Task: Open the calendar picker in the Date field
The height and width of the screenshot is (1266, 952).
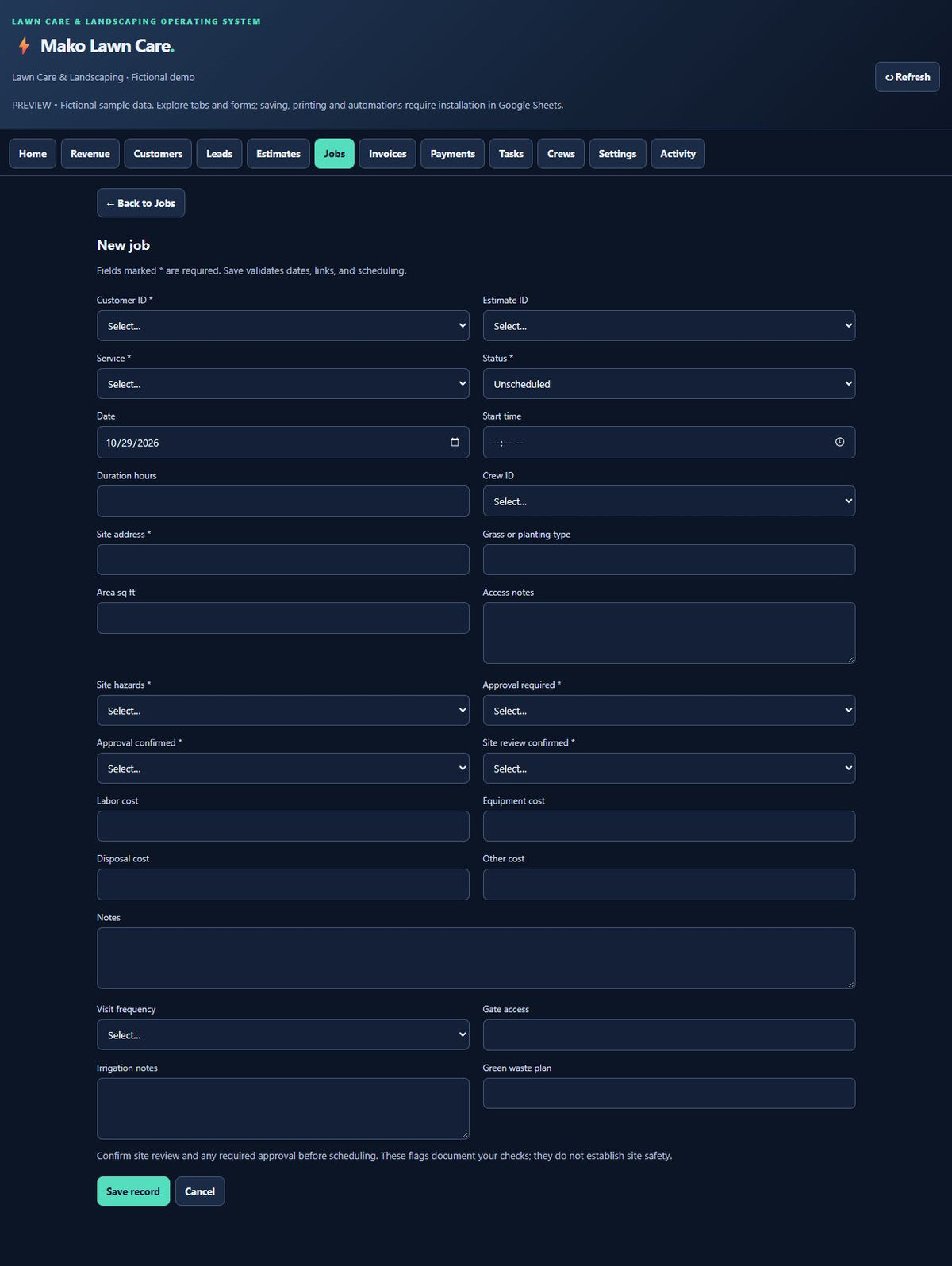Action: tap(455, 442)
